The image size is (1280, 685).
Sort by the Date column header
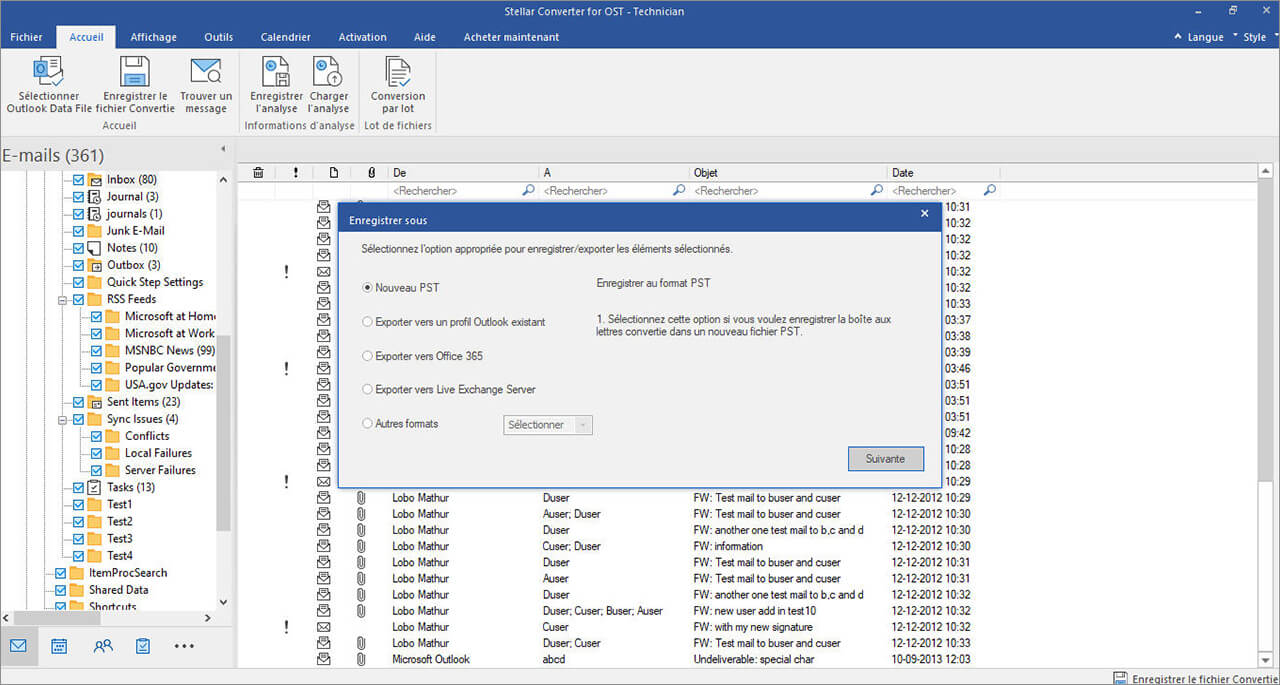(x=944, y=173)
